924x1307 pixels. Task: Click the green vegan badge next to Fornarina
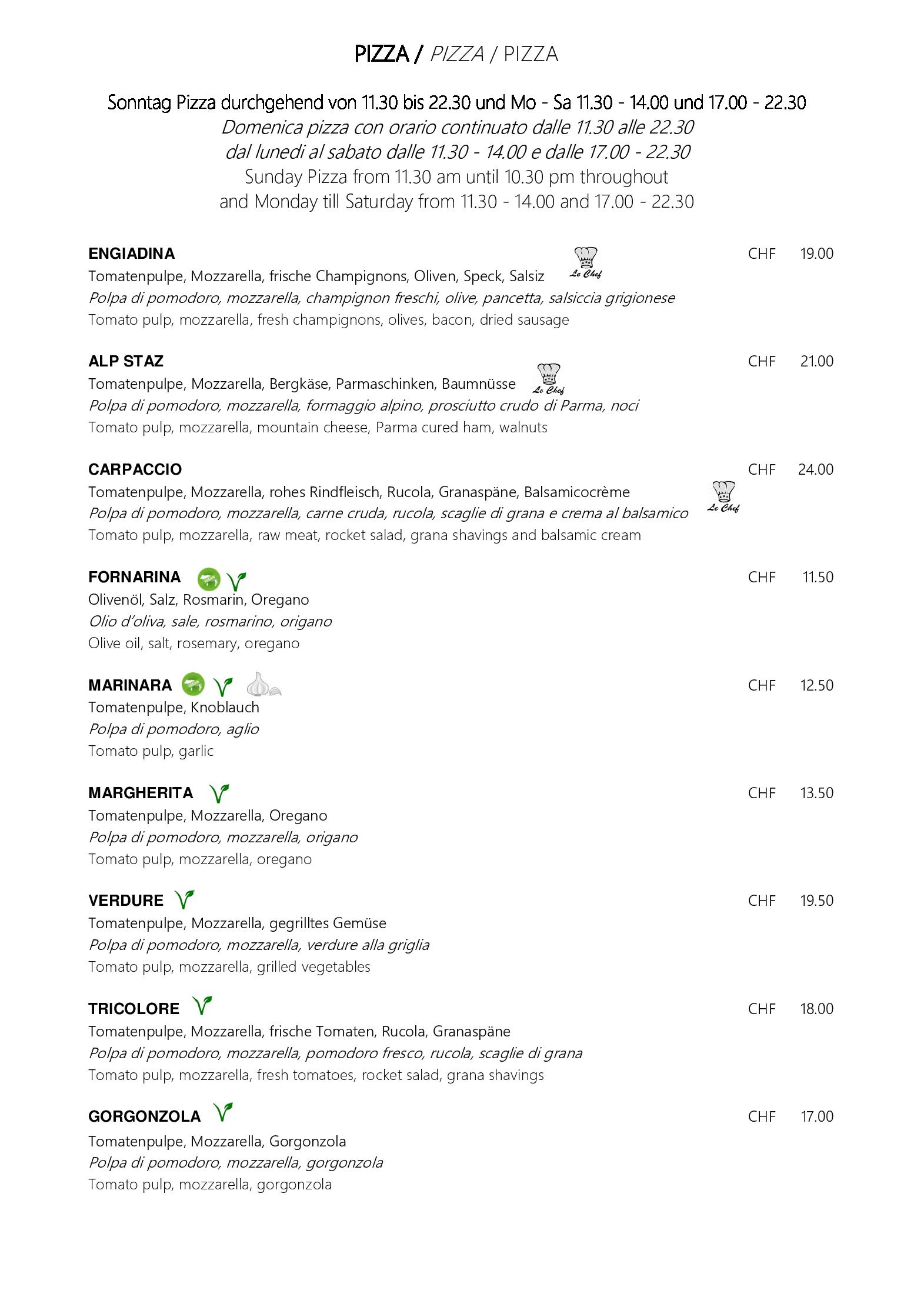coord(208,579)
